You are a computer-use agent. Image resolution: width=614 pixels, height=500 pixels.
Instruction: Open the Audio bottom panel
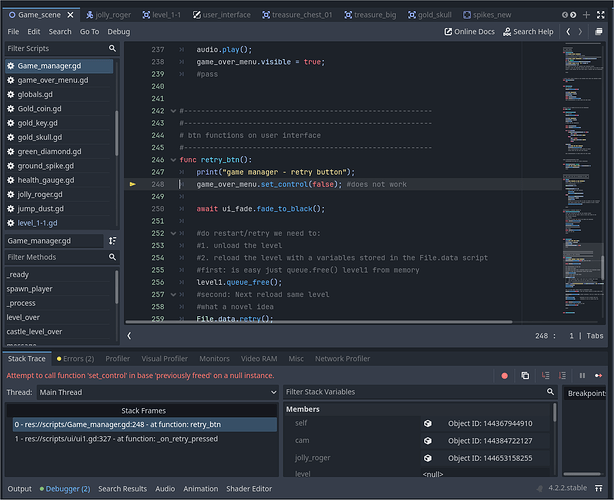pyautogui.click(x=165, y=489)
